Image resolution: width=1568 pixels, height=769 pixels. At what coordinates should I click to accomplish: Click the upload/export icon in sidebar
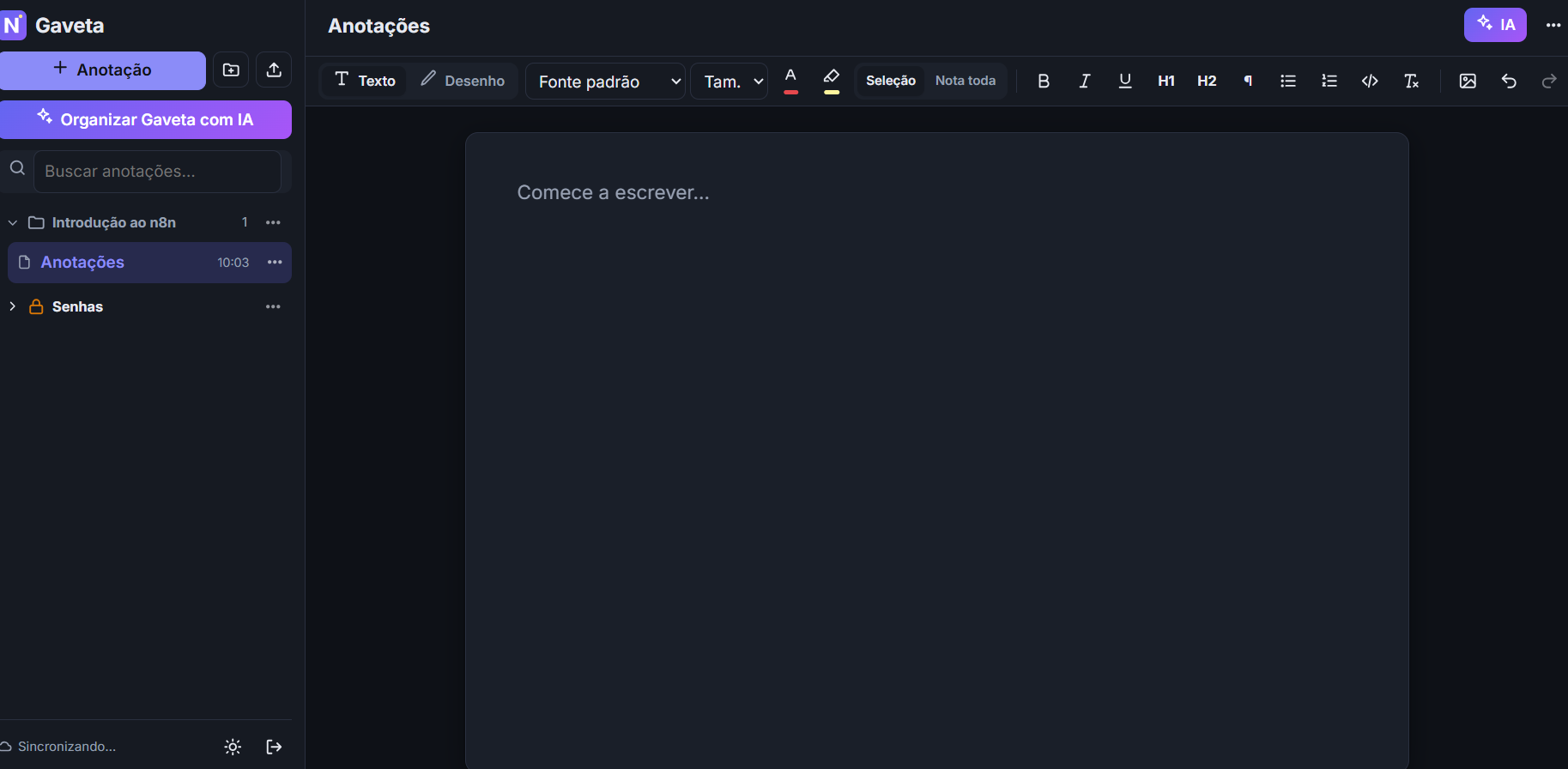click(274, 70)
